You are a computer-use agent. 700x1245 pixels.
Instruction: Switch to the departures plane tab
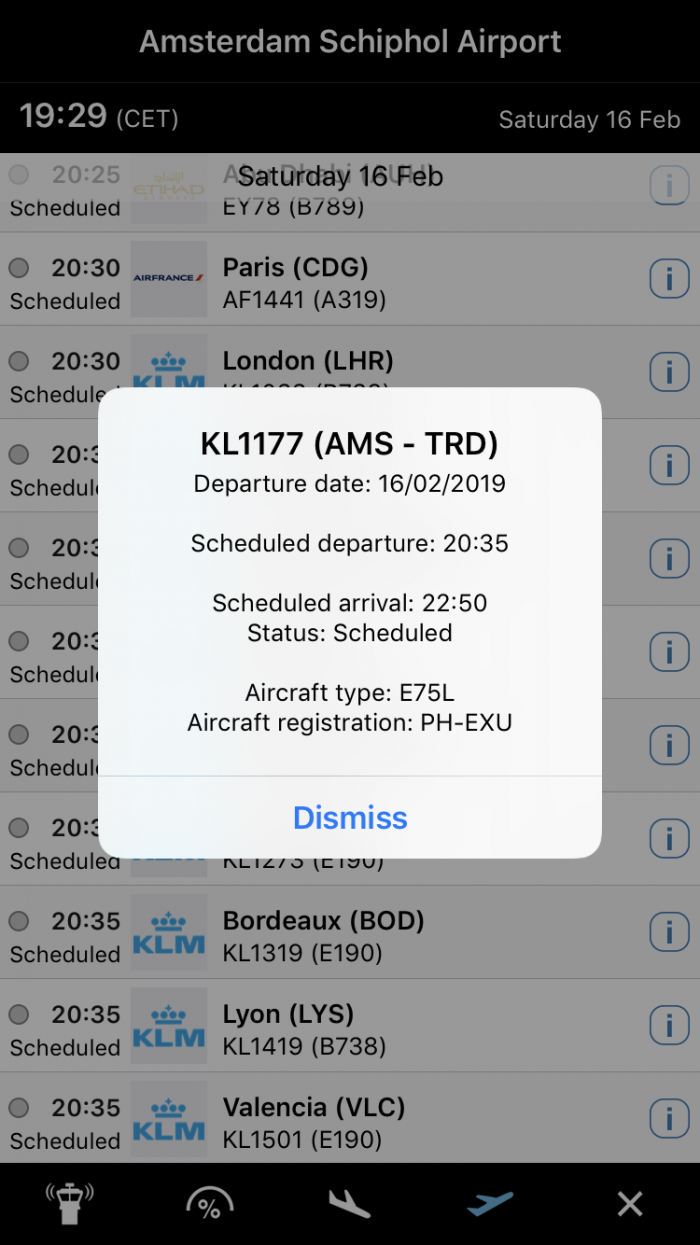[x=490, y=1203]
